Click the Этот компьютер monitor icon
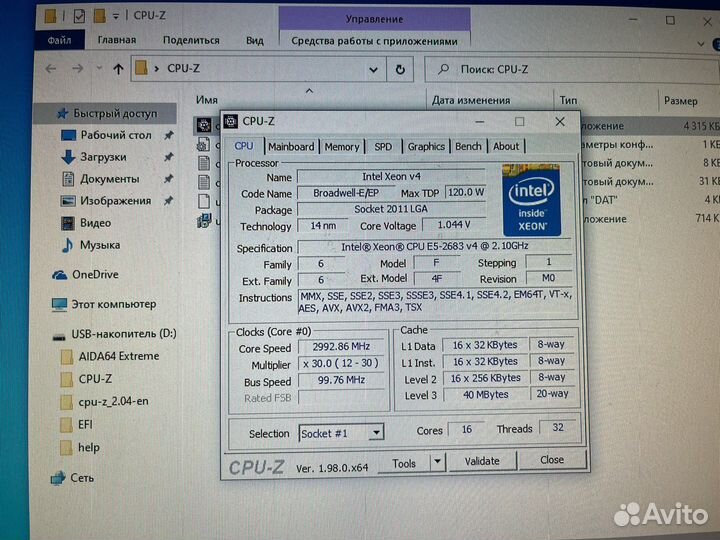 coord(59,305)
